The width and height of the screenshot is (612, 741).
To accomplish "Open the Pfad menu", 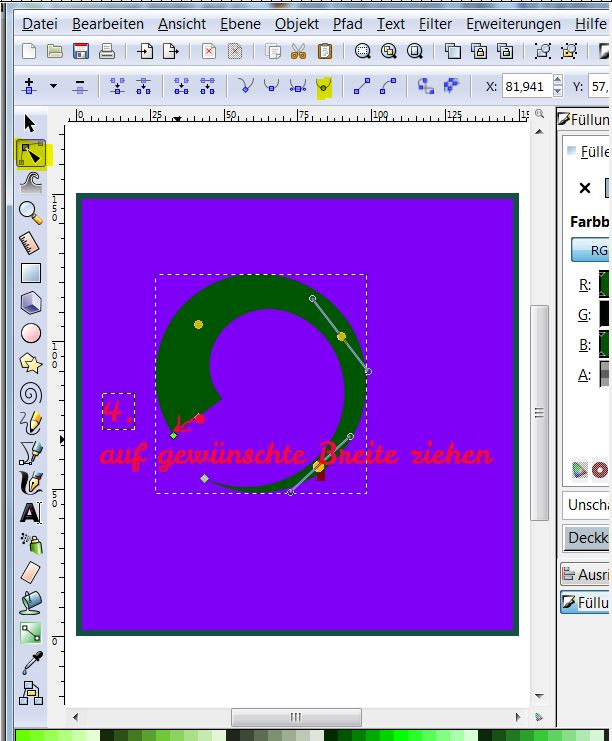I will point(347,24).
